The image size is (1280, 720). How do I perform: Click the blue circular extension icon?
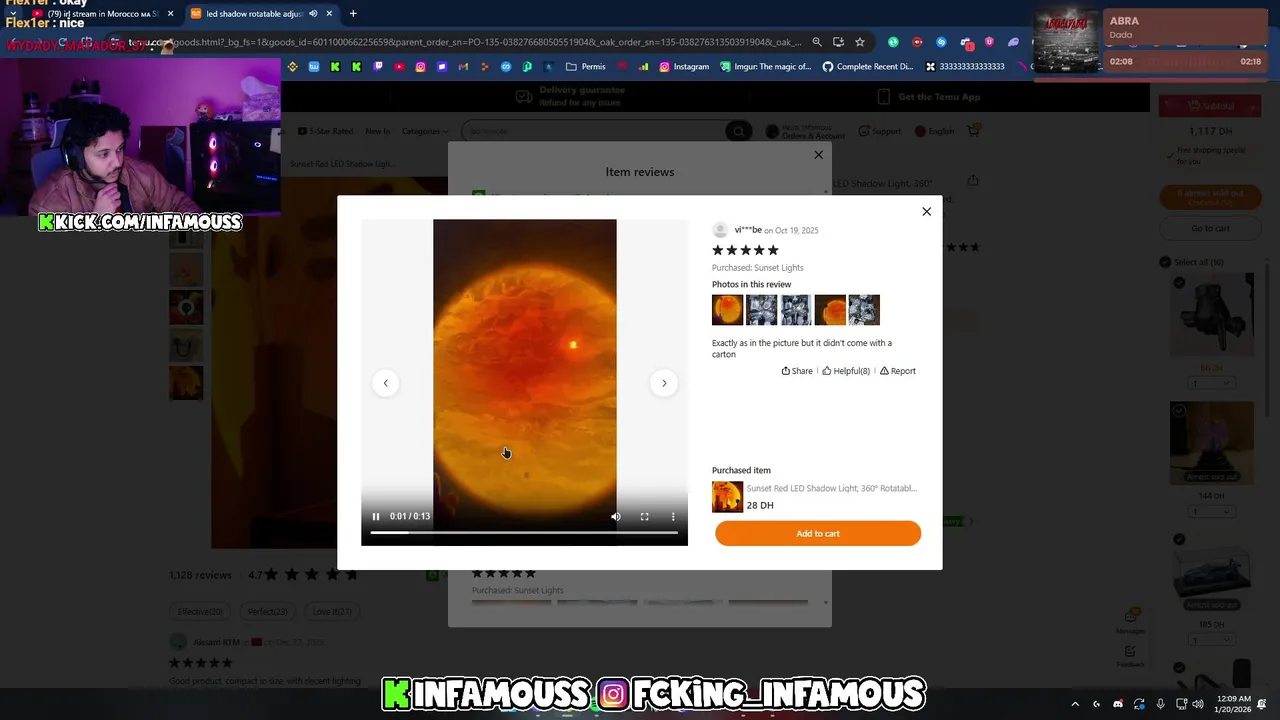pos(941,42)
